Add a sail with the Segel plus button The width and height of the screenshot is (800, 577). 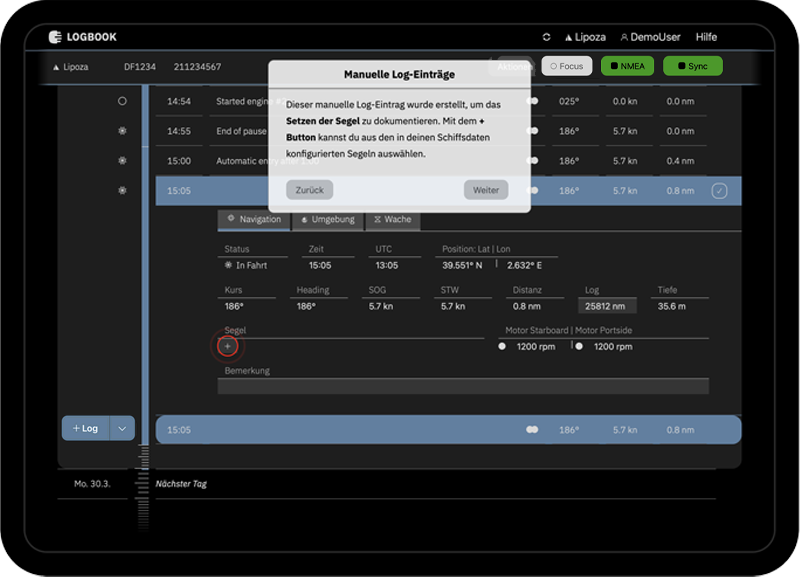click(228, 346)
